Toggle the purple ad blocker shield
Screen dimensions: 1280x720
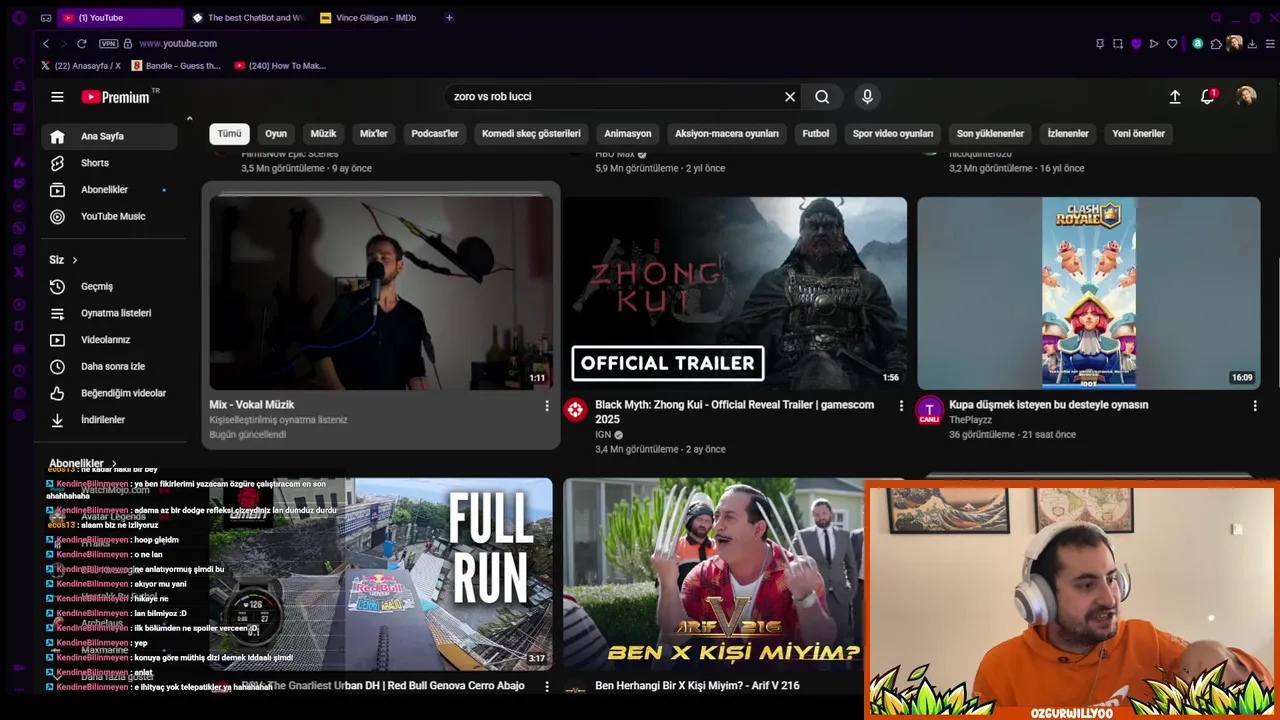[1136, 44]
